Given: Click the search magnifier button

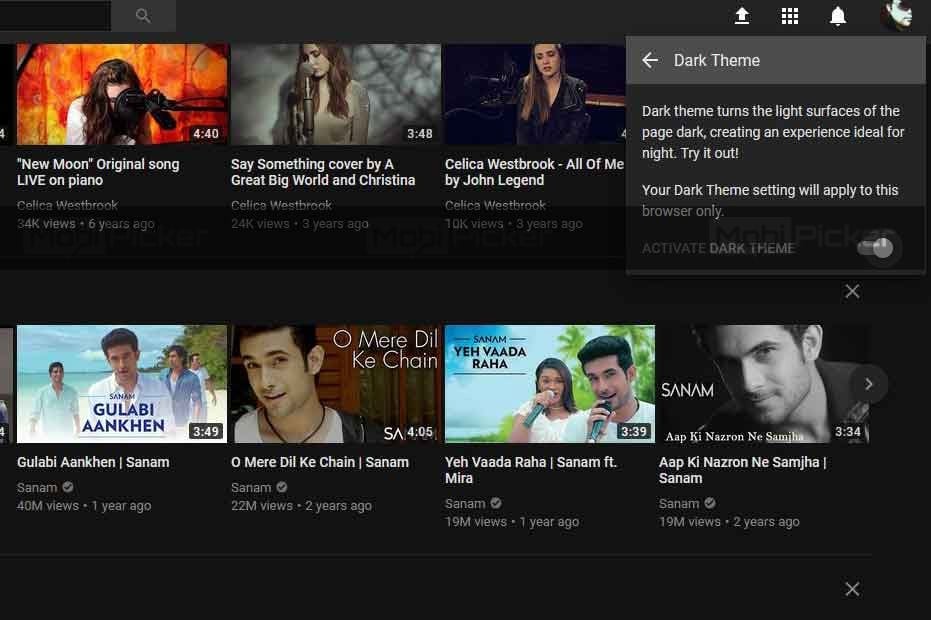Looking at the screenshot, I should [x=143, y=15].
